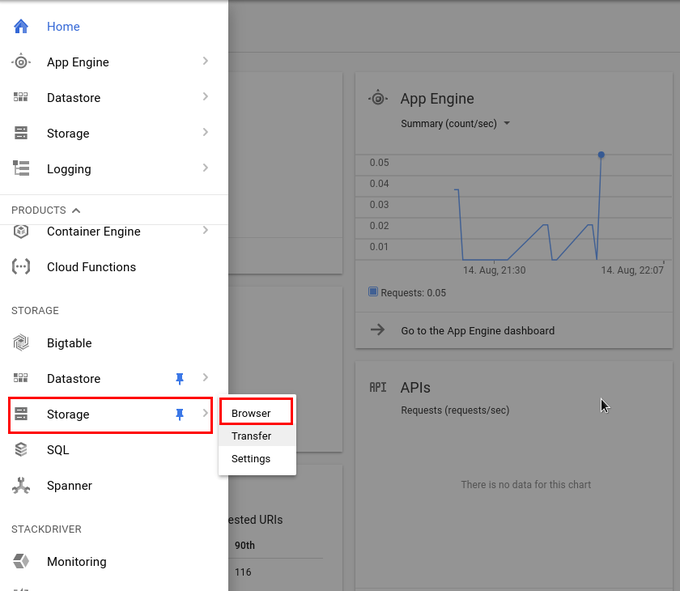Click the 'There is no data for this chart' text
This screenshot has height=591, width=680.
pos(526,485)
